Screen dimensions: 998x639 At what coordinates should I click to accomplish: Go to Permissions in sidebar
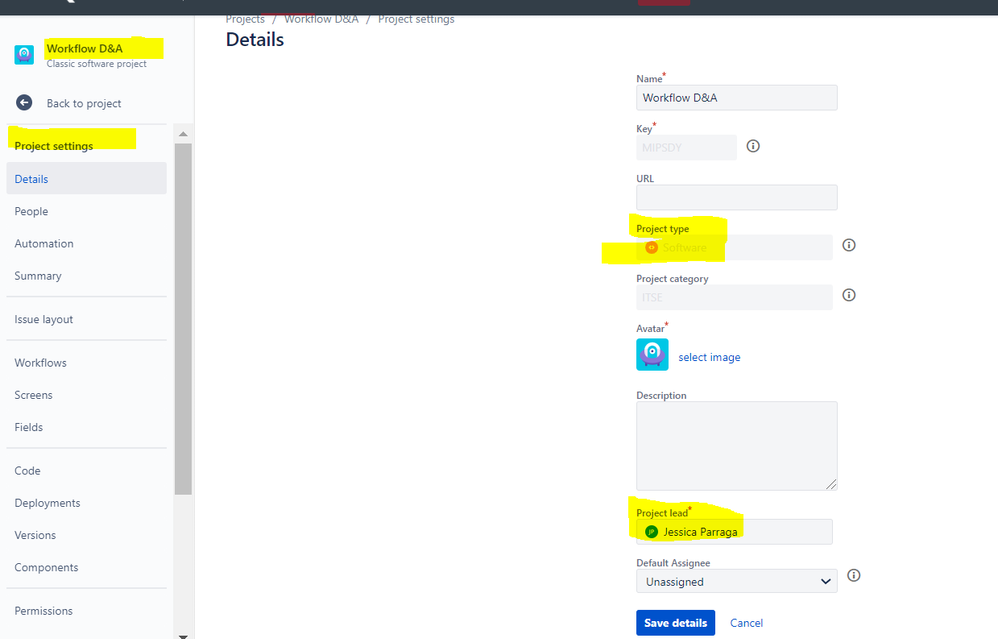pos(44,610)
